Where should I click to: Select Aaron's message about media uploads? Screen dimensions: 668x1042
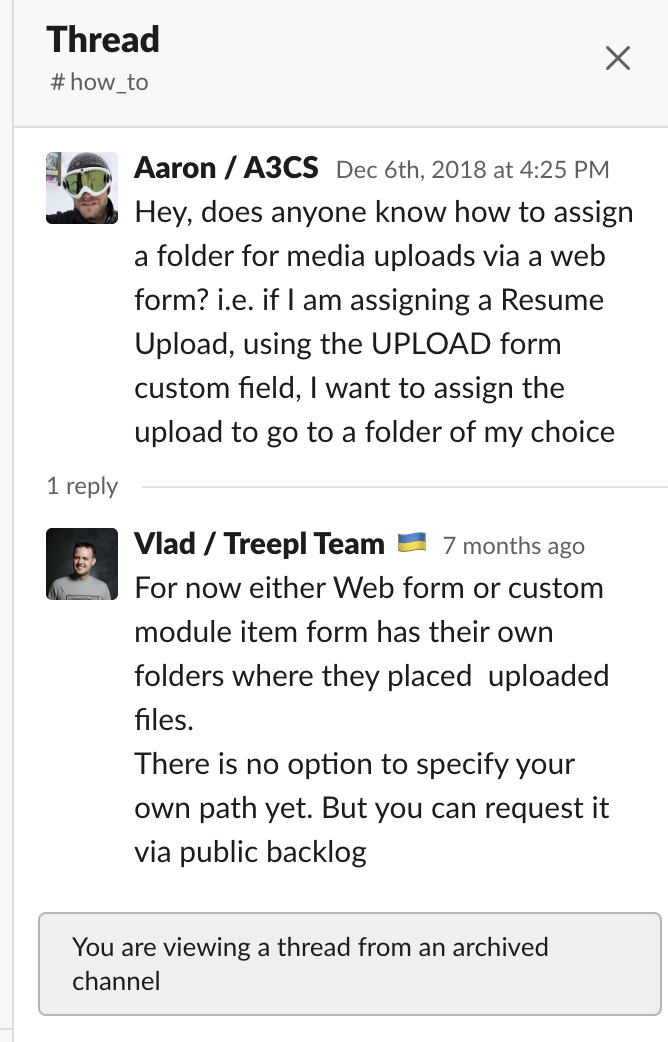[x=384, y=322]
